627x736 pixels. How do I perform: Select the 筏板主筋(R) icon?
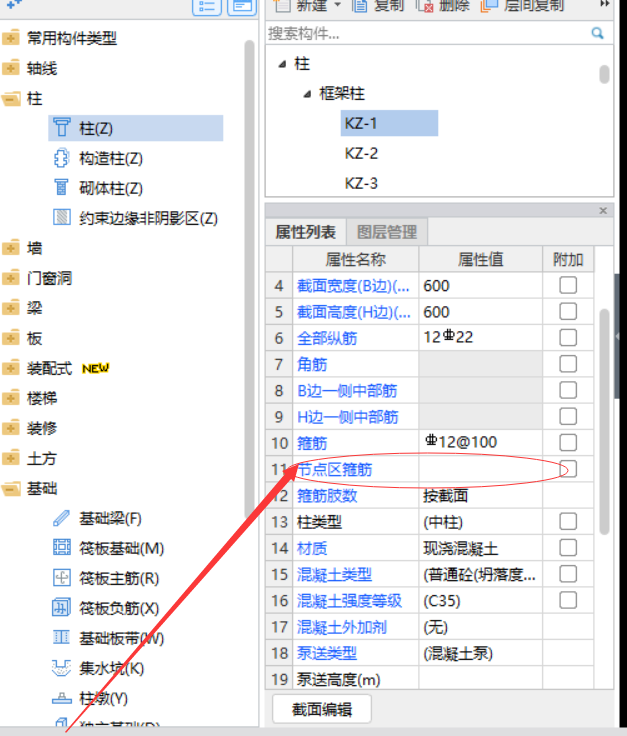(x=61, y=578)
